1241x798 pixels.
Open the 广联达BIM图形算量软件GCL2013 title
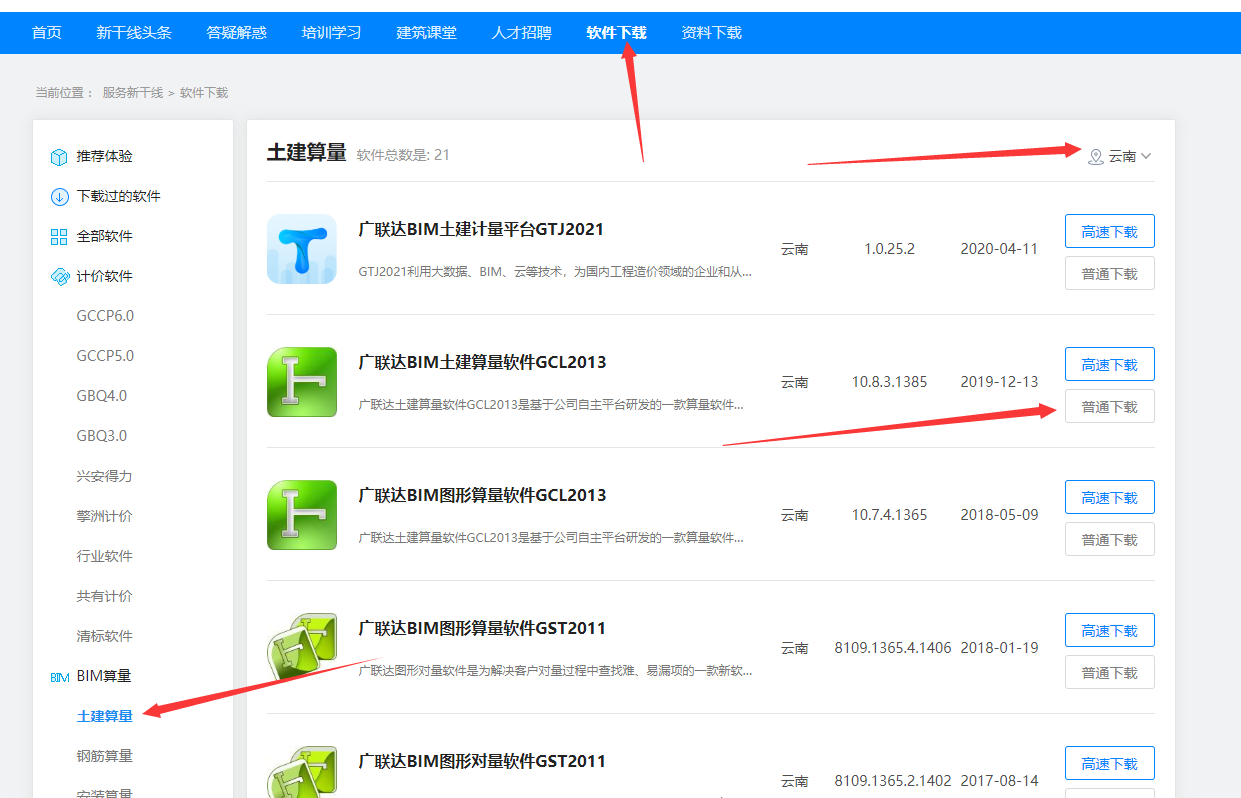(x=482, y=495)
